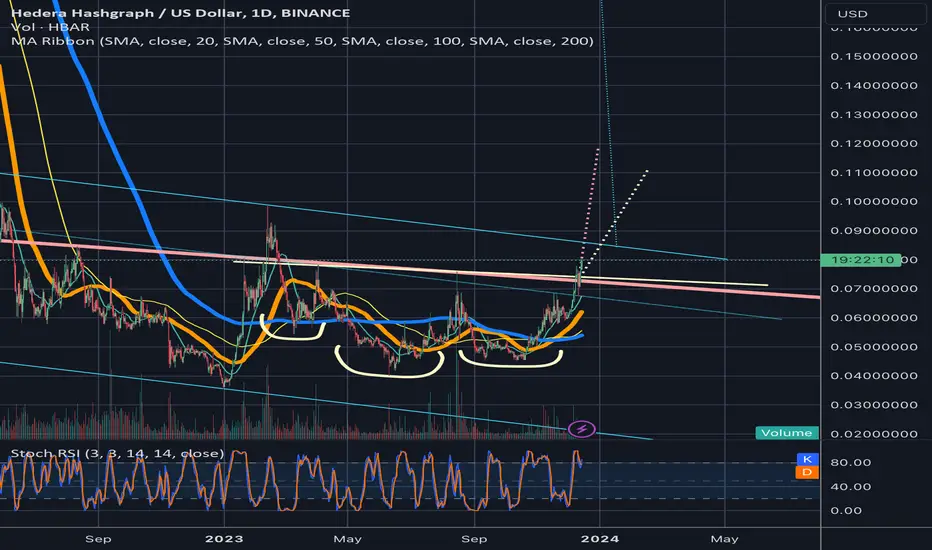Click the green Volume label

pos(786,433)
